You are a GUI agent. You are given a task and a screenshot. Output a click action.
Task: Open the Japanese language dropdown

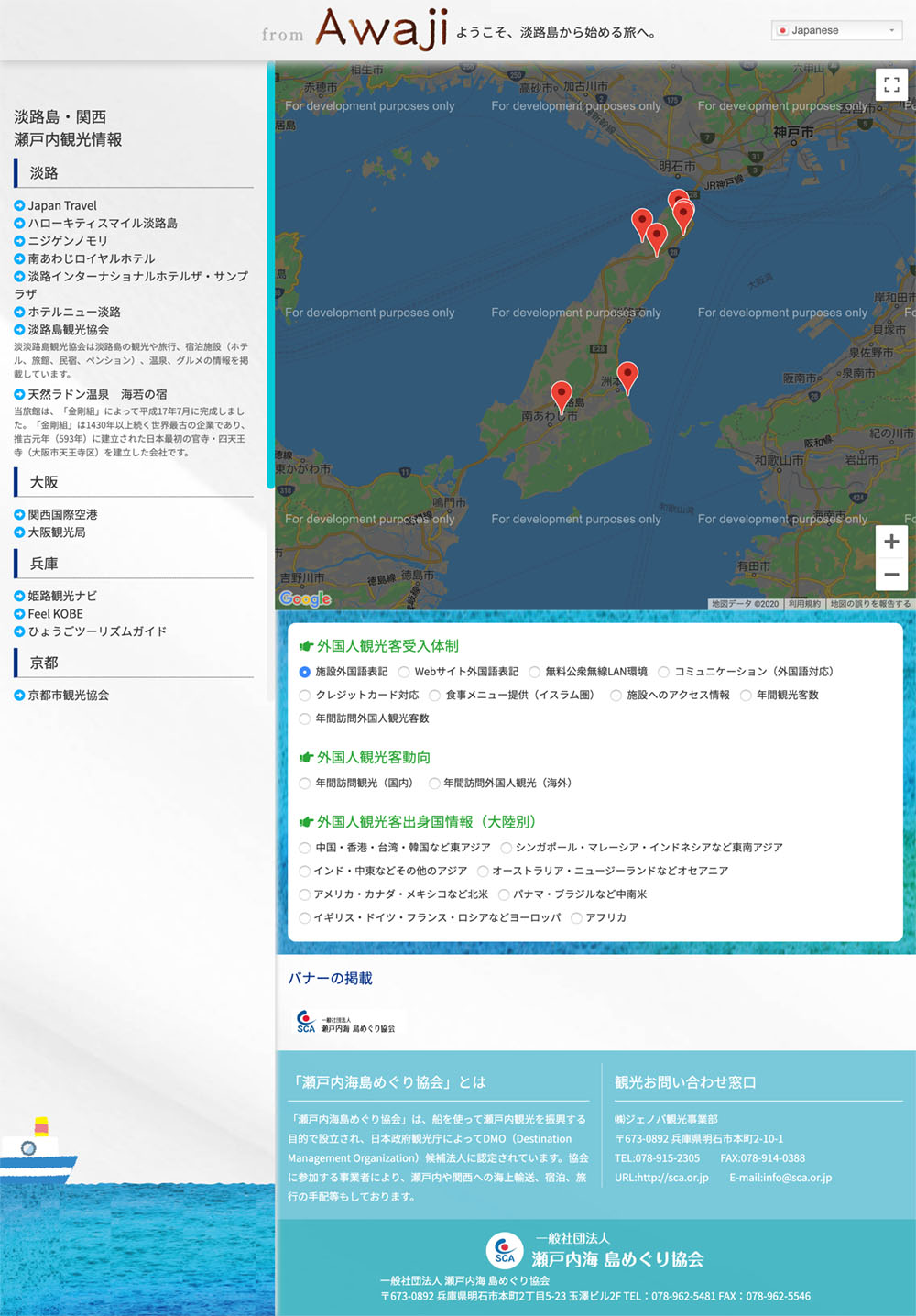(836, 30)
